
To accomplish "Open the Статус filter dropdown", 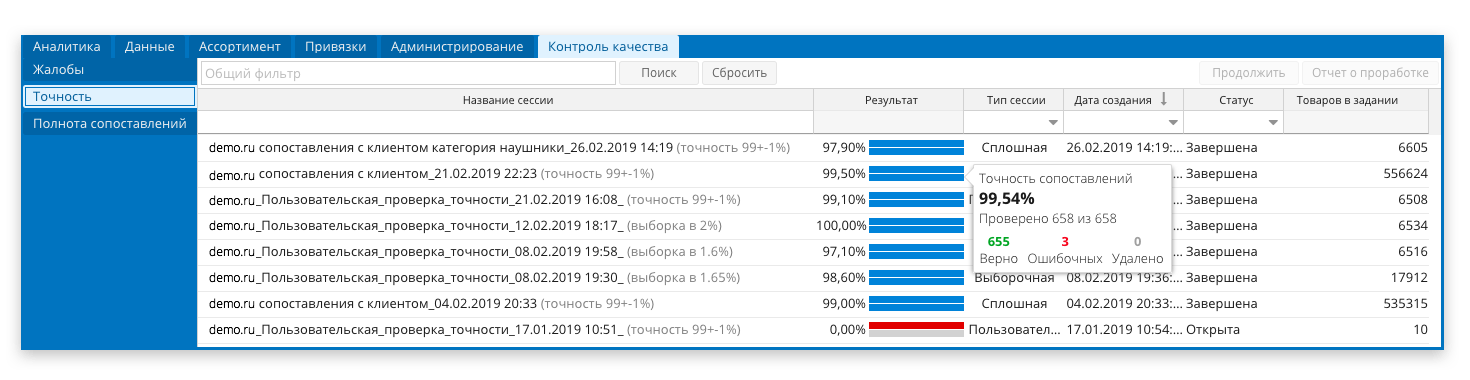I will 1273,122.
